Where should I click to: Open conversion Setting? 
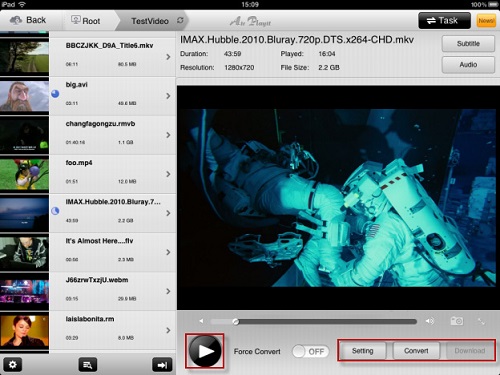[x=362, y=351]
